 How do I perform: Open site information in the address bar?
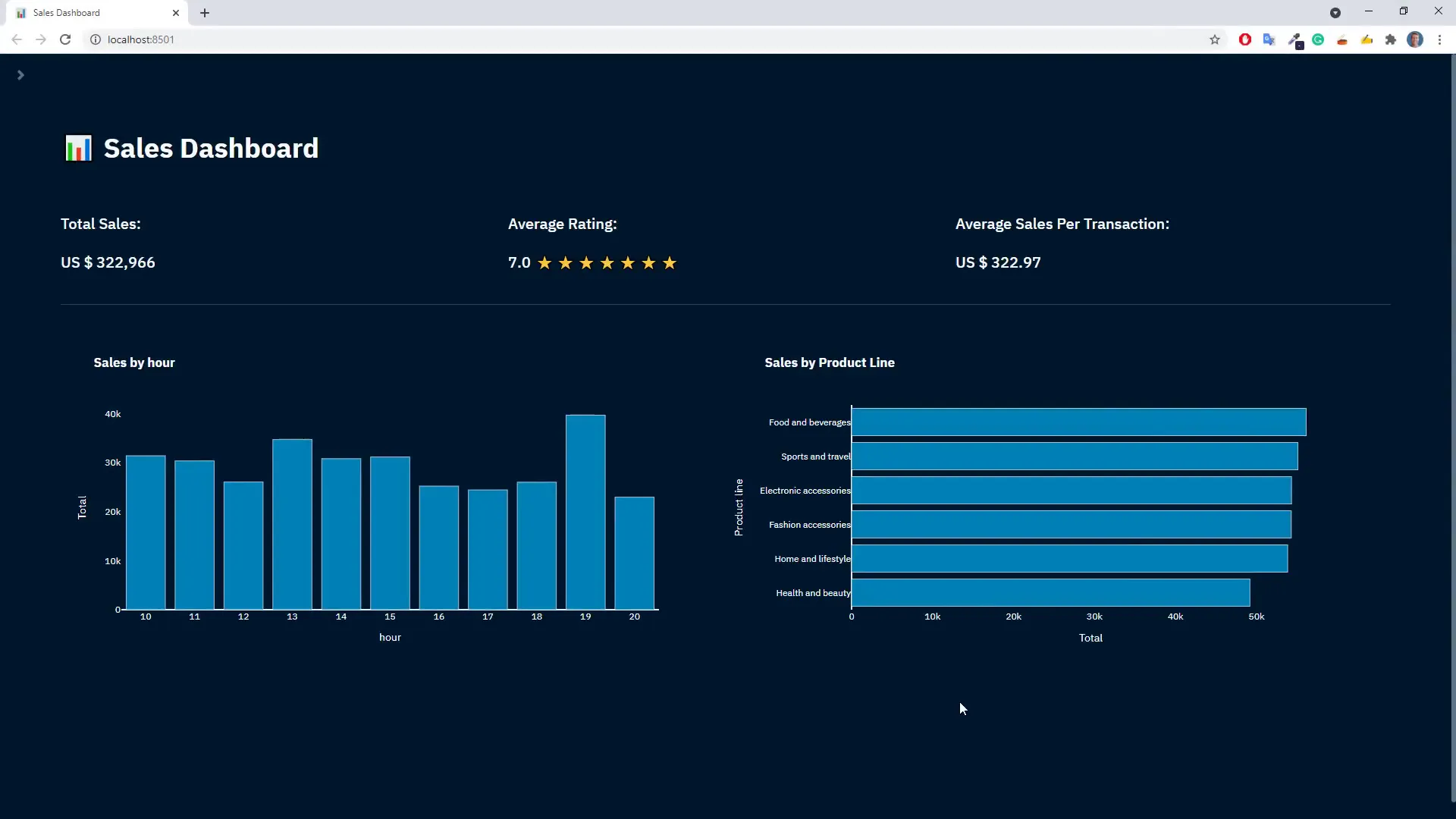(x=95, y=39)
